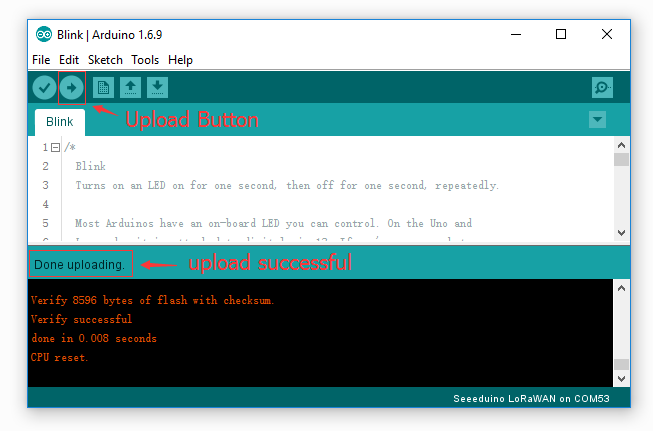Click the 'CPU reset.' console line

(59, 358)
